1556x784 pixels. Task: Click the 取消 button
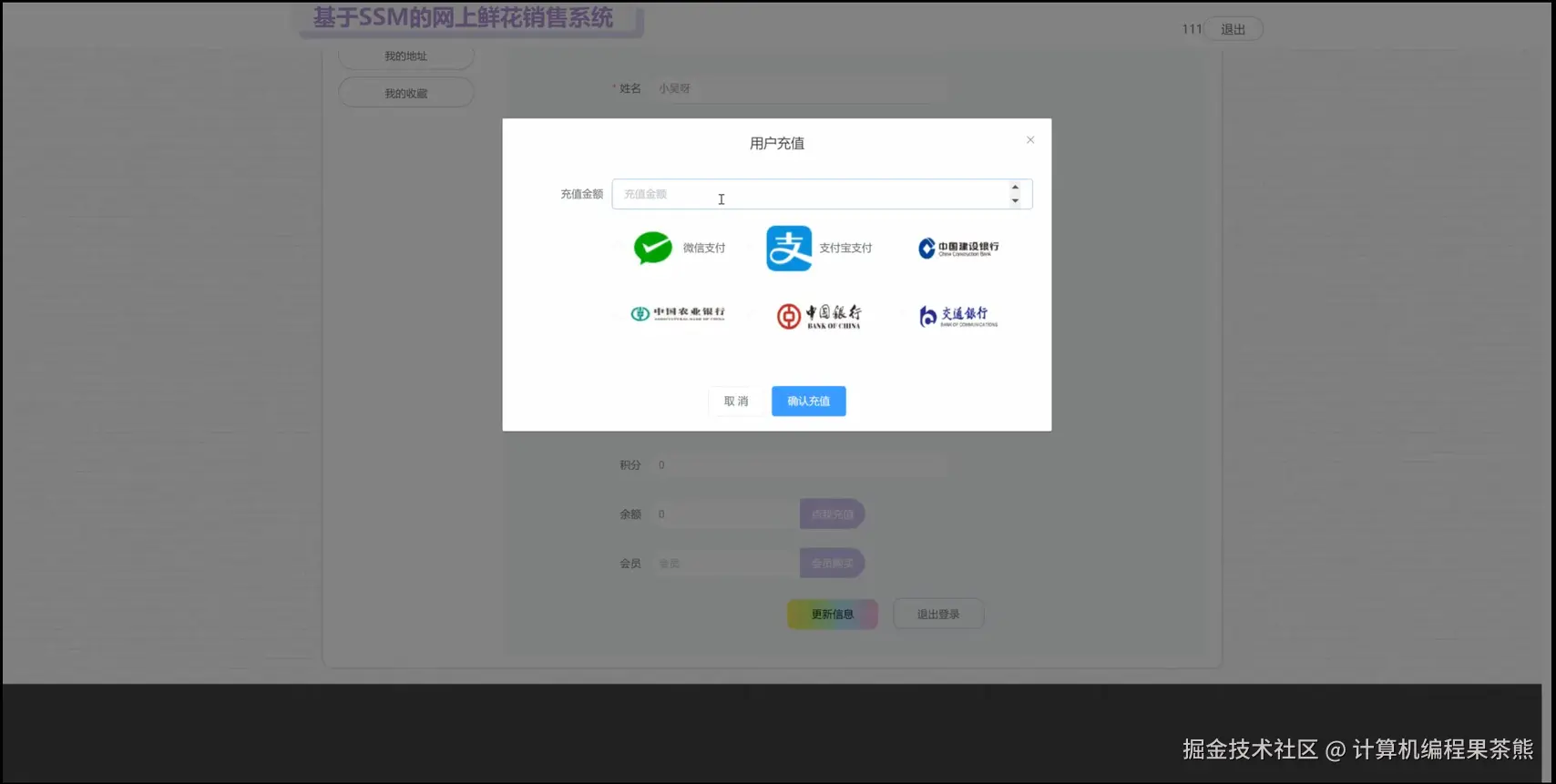[736, 402]
